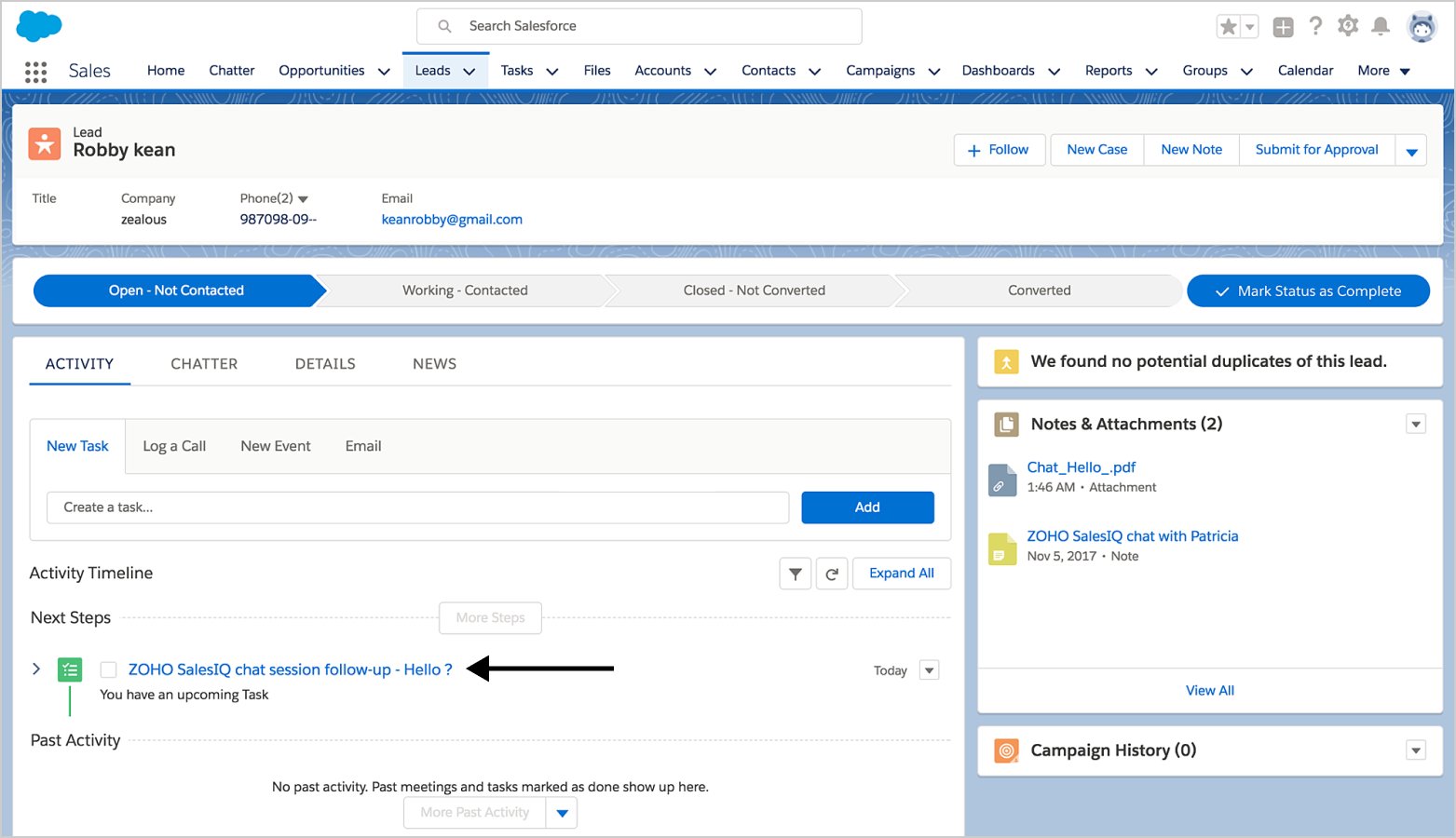Click Mark Status as Complete button
1456x838 pixels.
pyautogui.click(x=1308, y=291)
